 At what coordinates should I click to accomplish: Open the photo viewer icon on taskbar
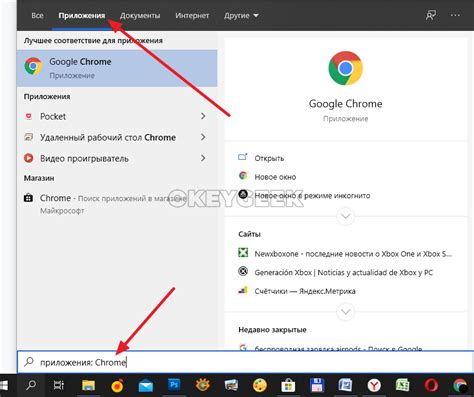tap(231, 385)
